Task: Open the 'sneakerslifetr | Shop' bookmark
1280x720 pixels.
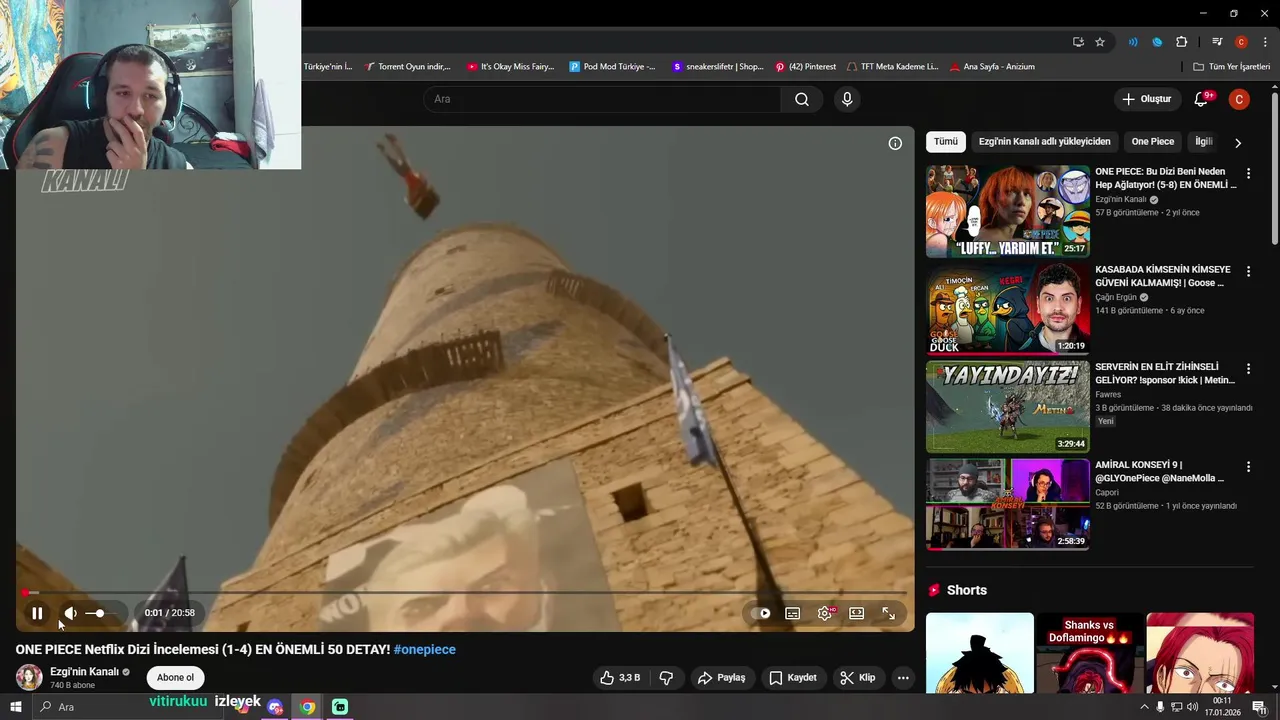Action: [x=717, y=67]
